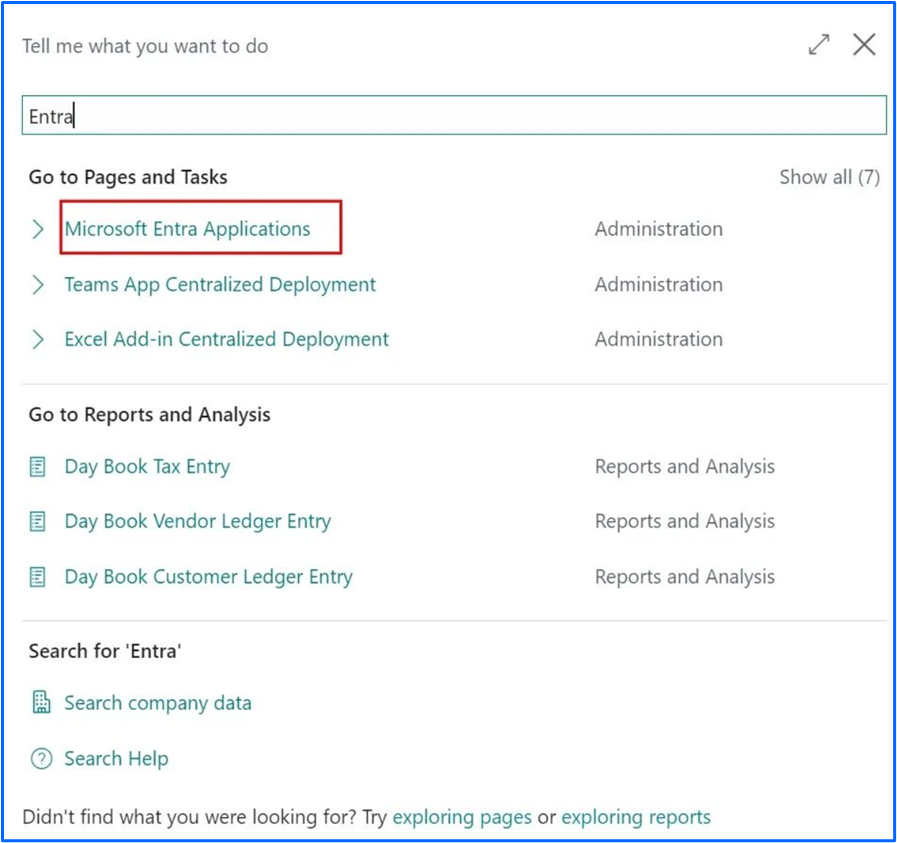Click chevron beside Excel Add-in Centralized Deployment
Screen dimensions: 897x843
pyautogui.click(x=38, y=339)
